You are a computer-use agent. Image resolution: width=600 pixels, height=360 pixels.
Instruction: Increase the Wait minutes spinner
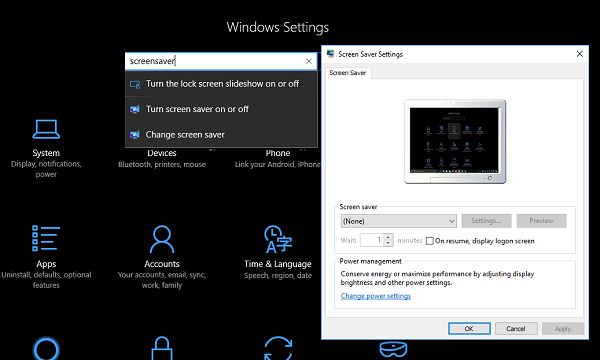[388, 237]
